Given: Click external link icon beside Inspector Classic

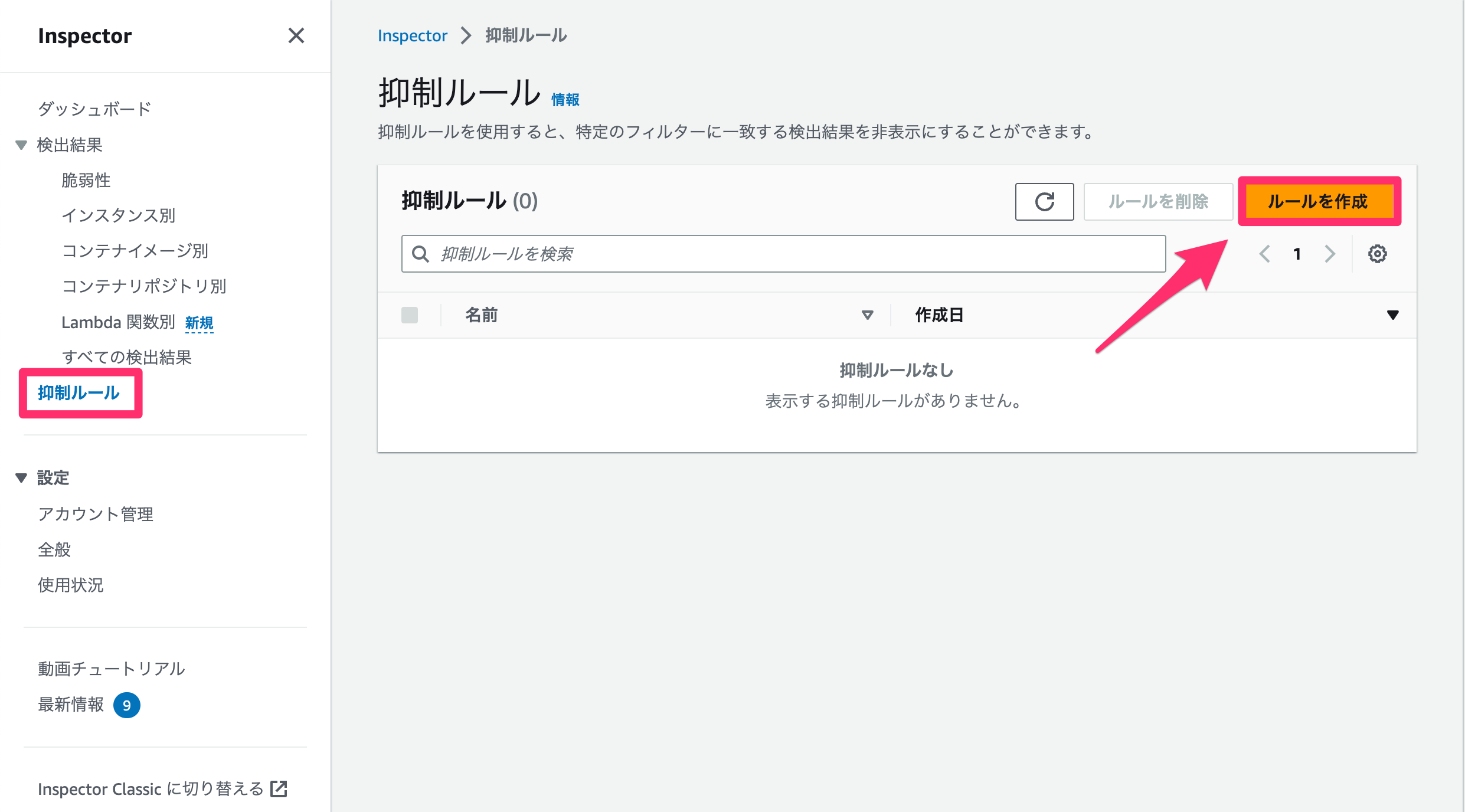Looking at the screenshot, I should point(279,789).
